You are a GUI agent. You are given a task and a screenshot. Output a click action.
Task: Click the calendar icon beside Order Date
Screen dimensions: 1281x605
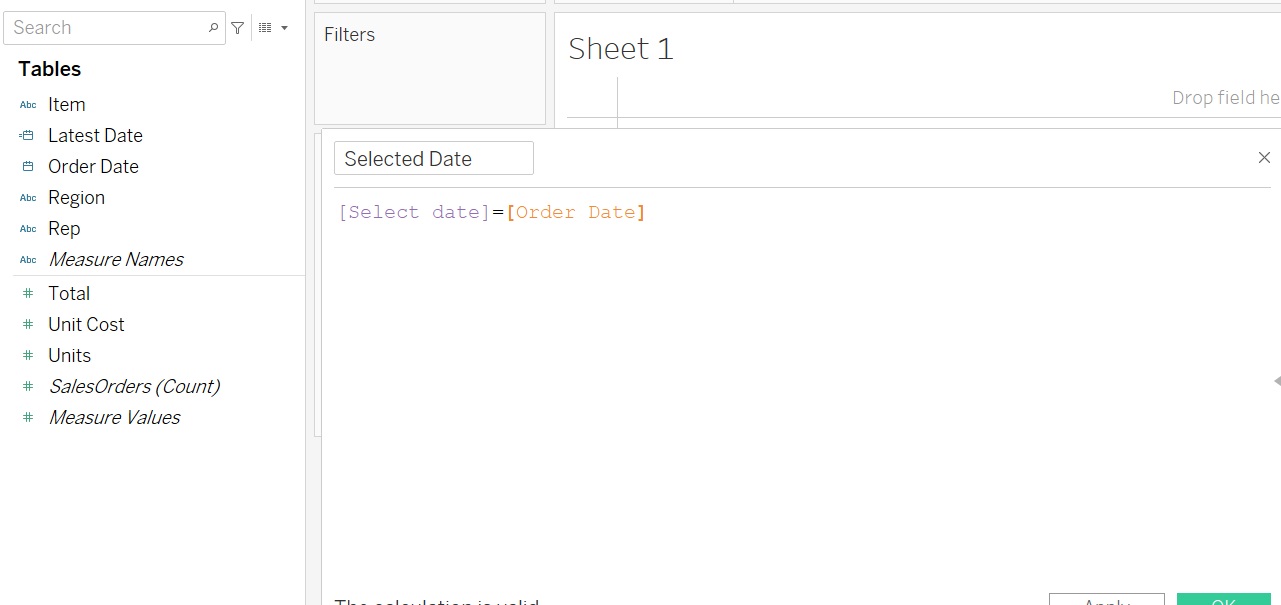click(28, 167)
